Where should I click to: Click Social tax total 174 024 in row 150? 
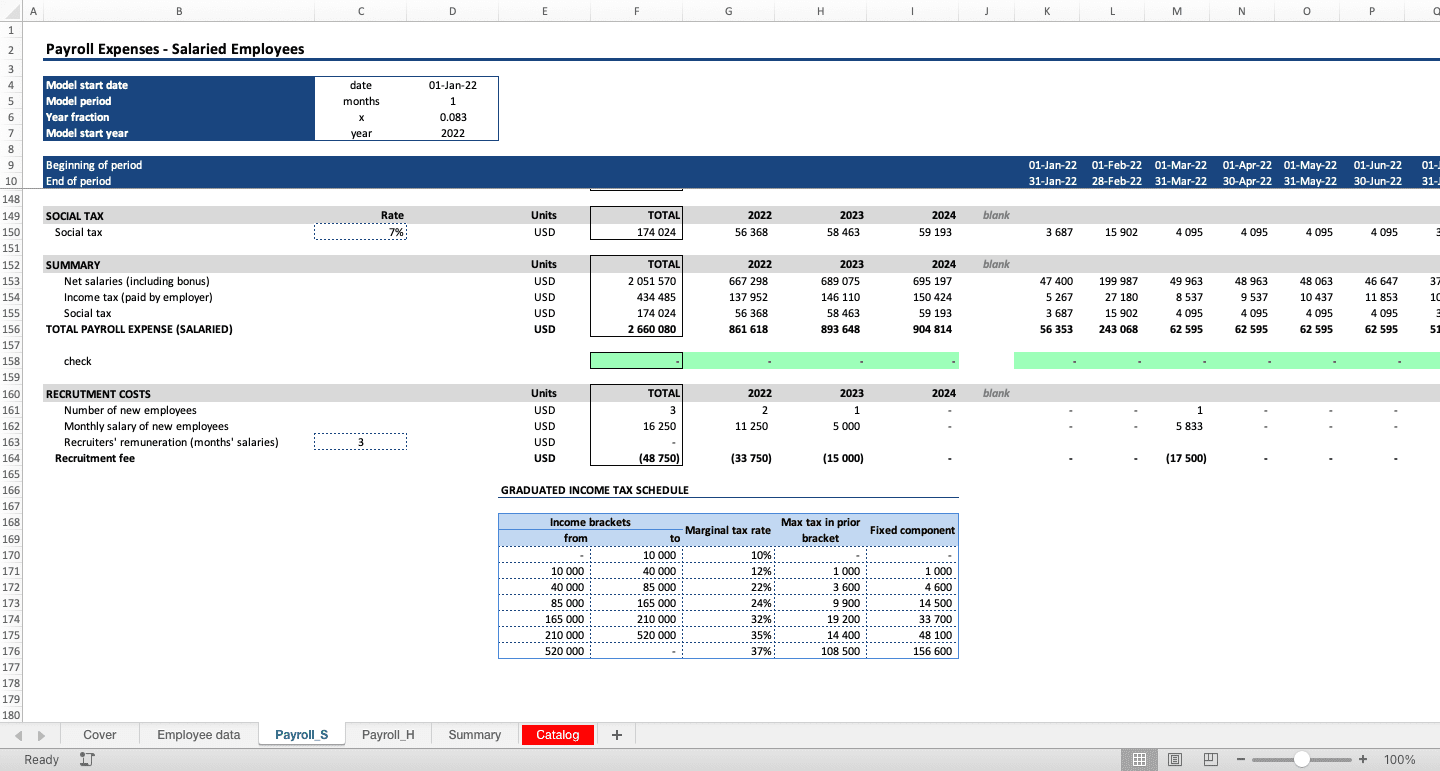coord(636,232)
